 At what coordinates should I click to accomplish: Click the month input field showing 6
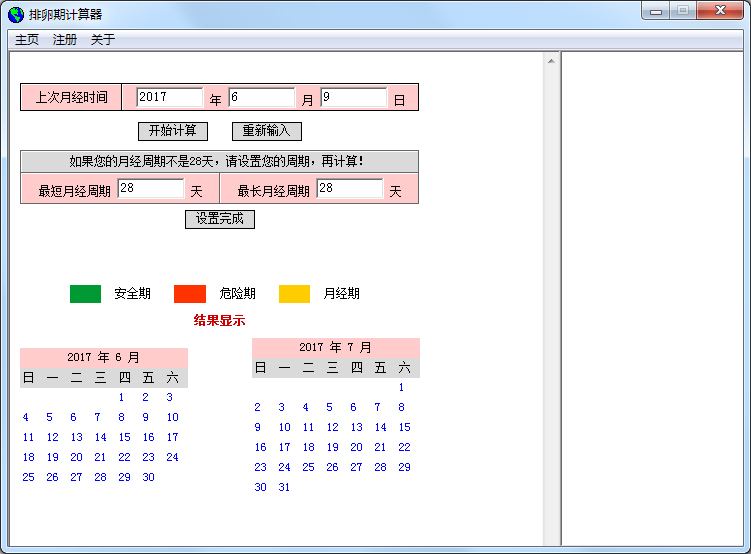[x=261, y=97]
